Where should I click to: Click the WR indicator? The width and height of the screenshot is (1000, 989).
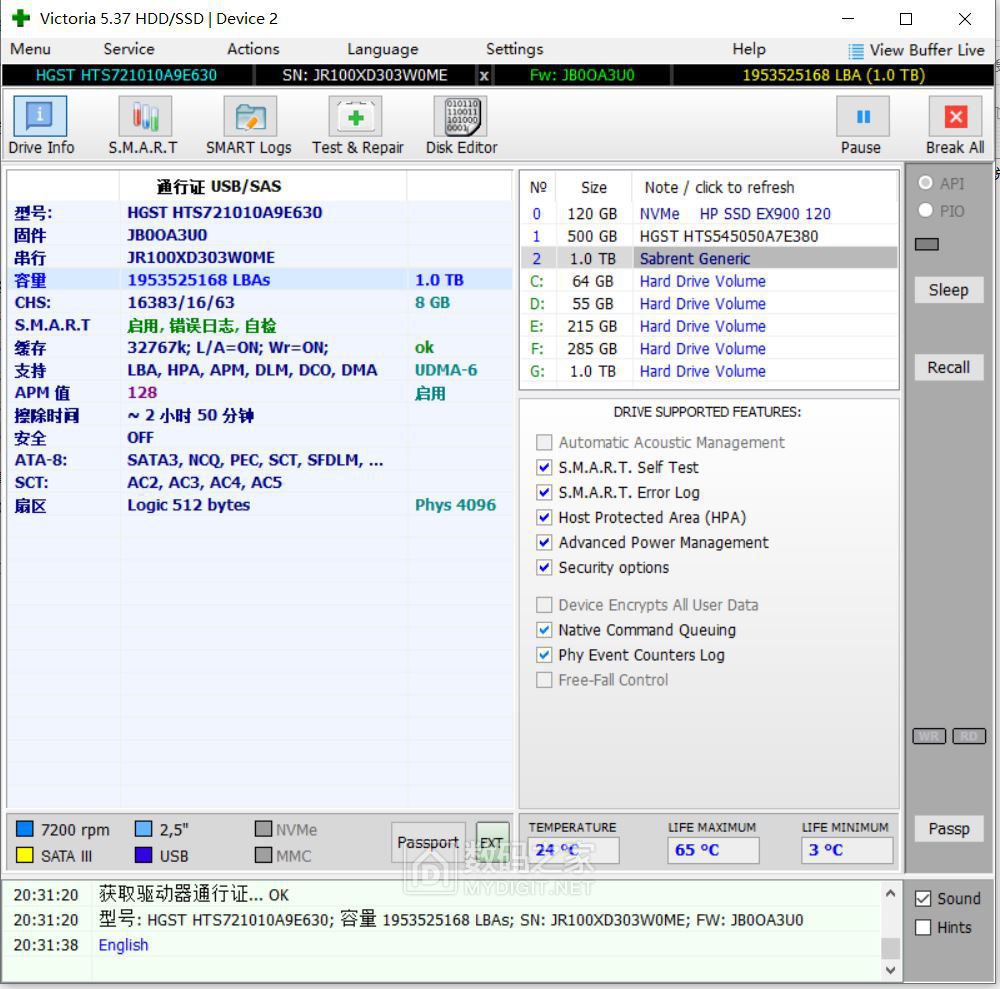pyautogui.click(x=929, y=736)
